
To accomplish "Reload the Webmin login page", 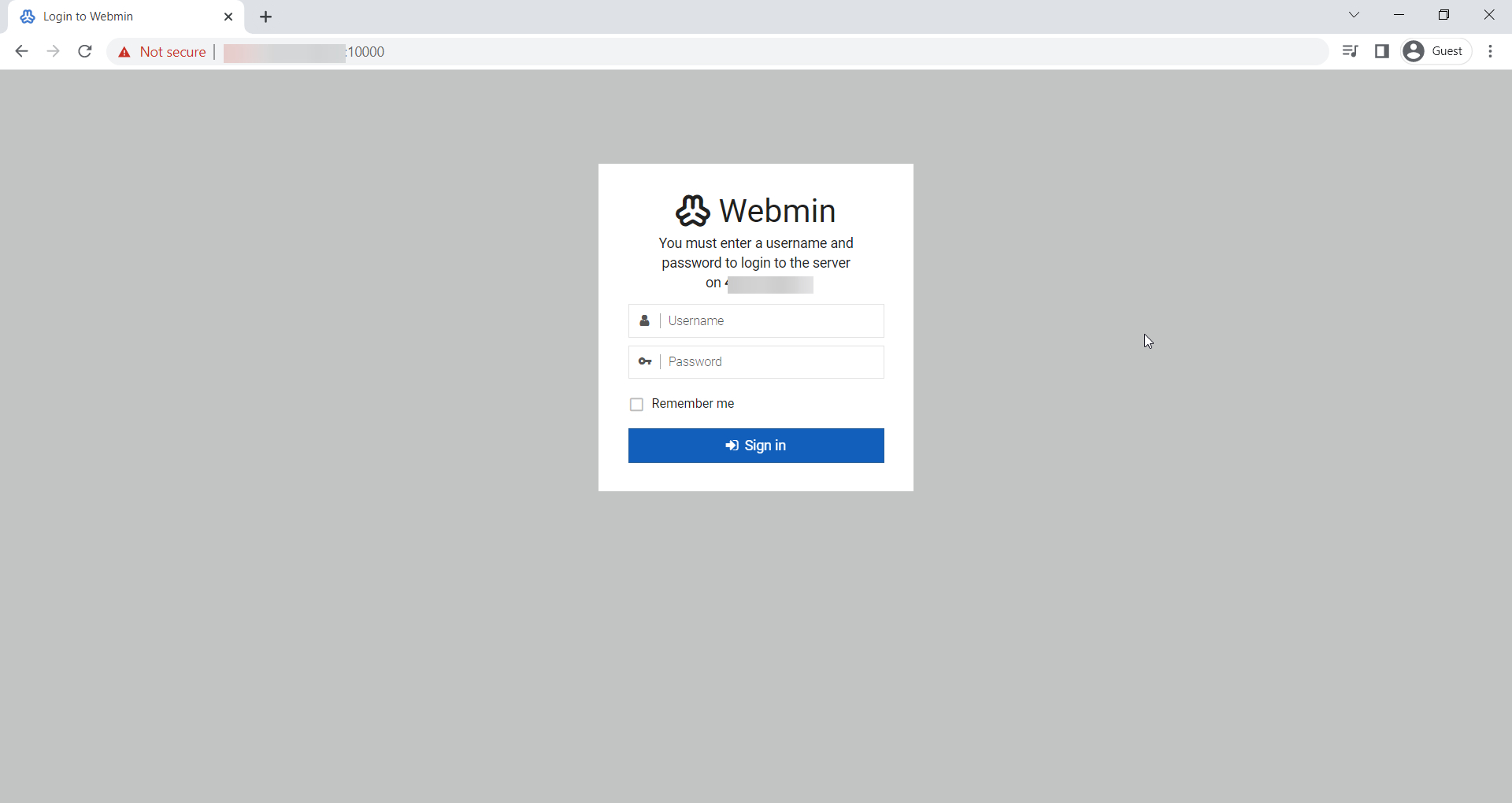I will tap(85, 52).
